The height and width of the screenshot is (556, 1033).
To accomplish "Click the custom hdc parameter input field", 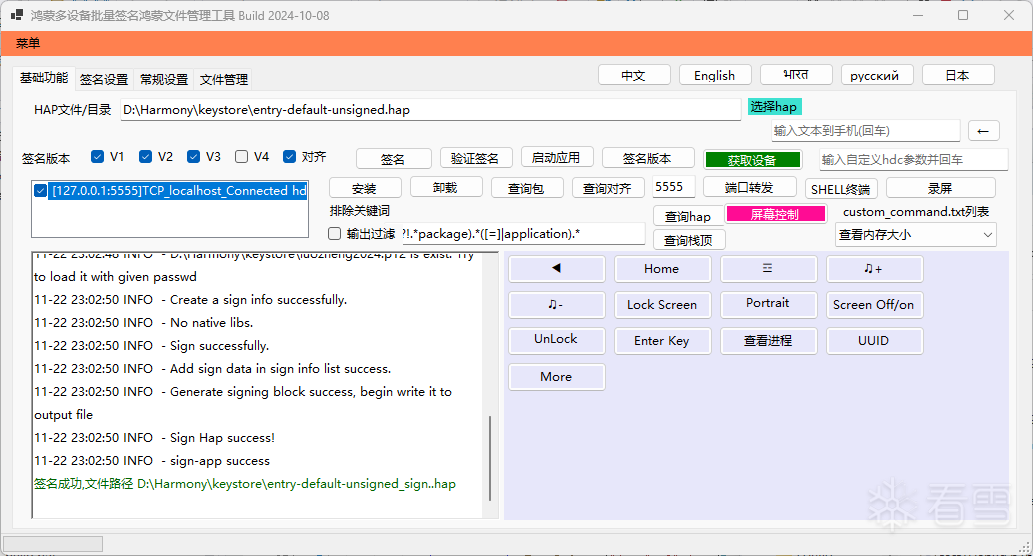I will [914, 159].
